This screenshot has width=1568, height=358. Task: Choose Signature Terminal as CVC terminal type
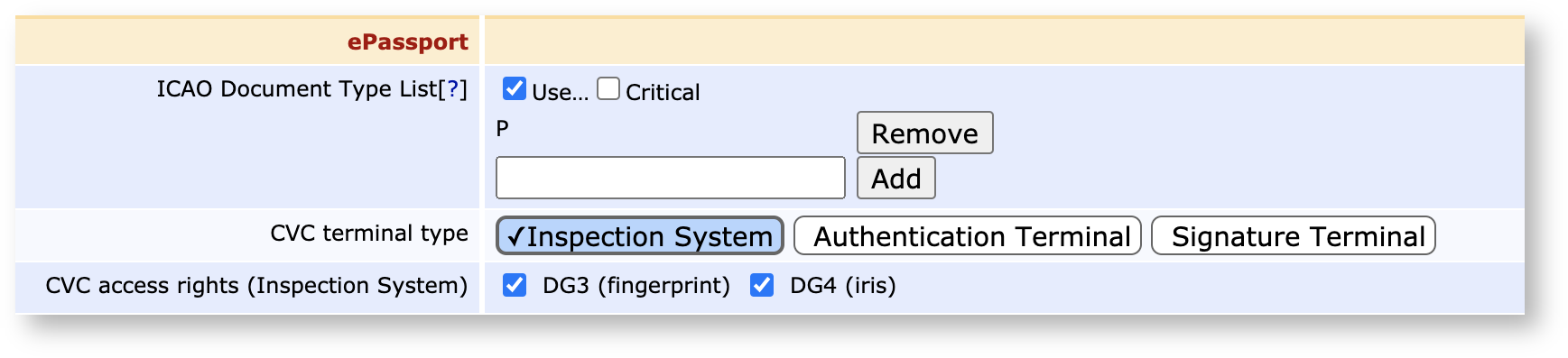(1294, 235)
